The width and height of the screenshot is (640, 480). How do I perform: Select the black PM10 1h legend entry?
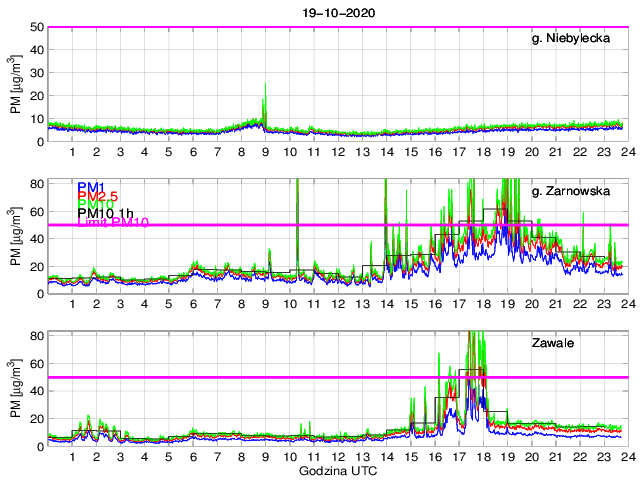(x=105, y=215)
